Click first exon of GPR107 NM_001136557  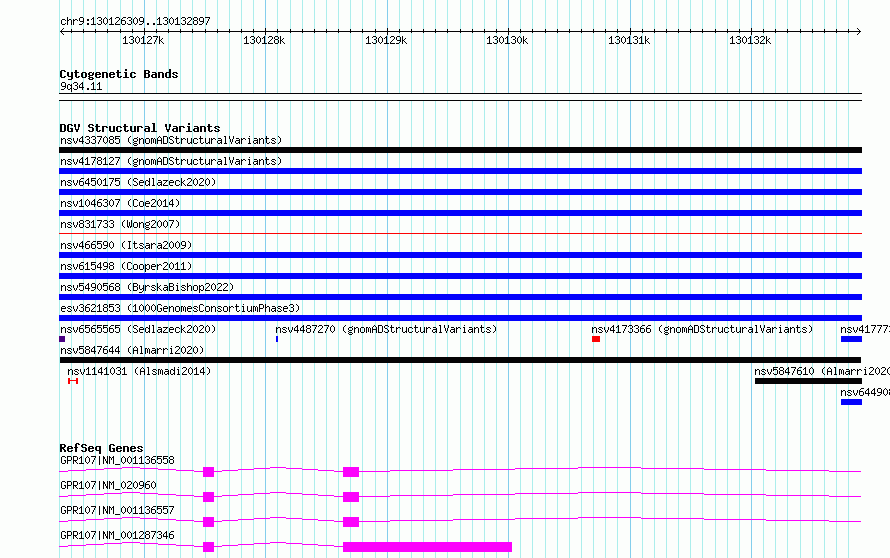(208, 522)
